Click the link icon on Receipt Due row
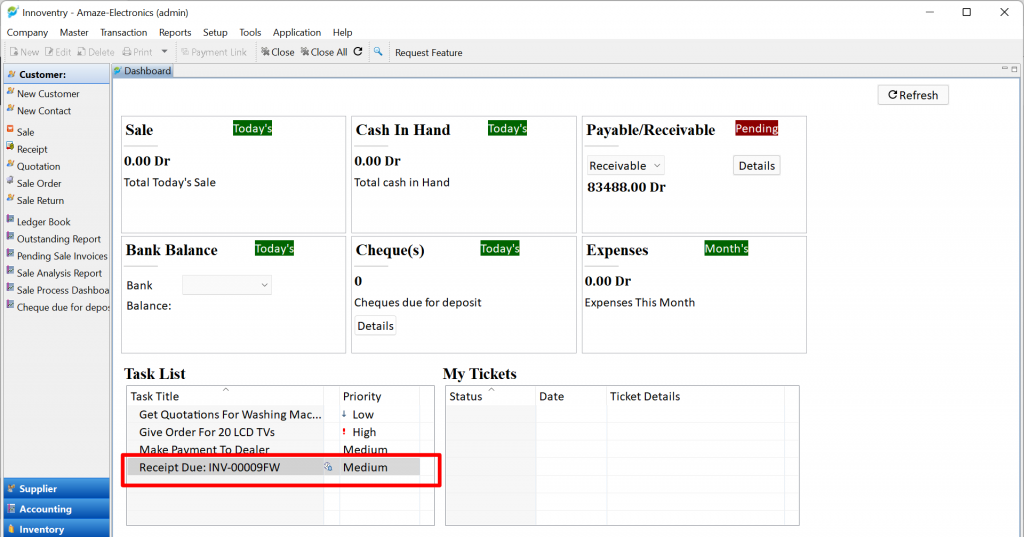 [x=327, y=467]
